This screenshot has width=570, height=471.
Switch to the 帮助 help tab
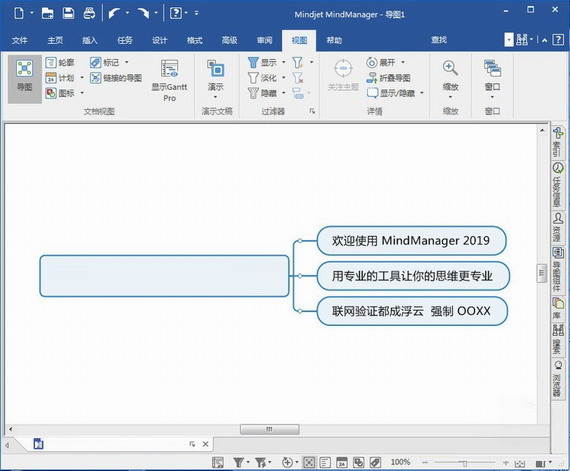pyautogui.click(x=334, y=40)
